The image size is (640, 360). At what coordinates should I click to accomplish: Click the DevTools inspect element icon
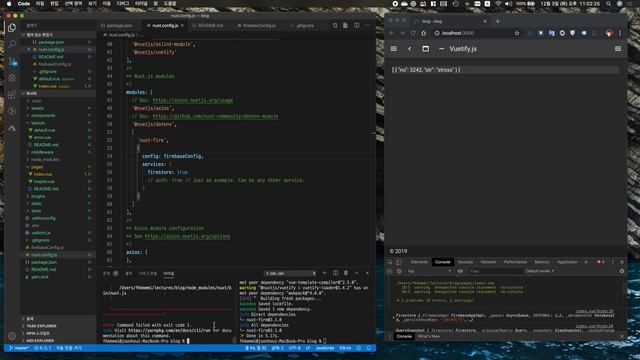[390, 262]
